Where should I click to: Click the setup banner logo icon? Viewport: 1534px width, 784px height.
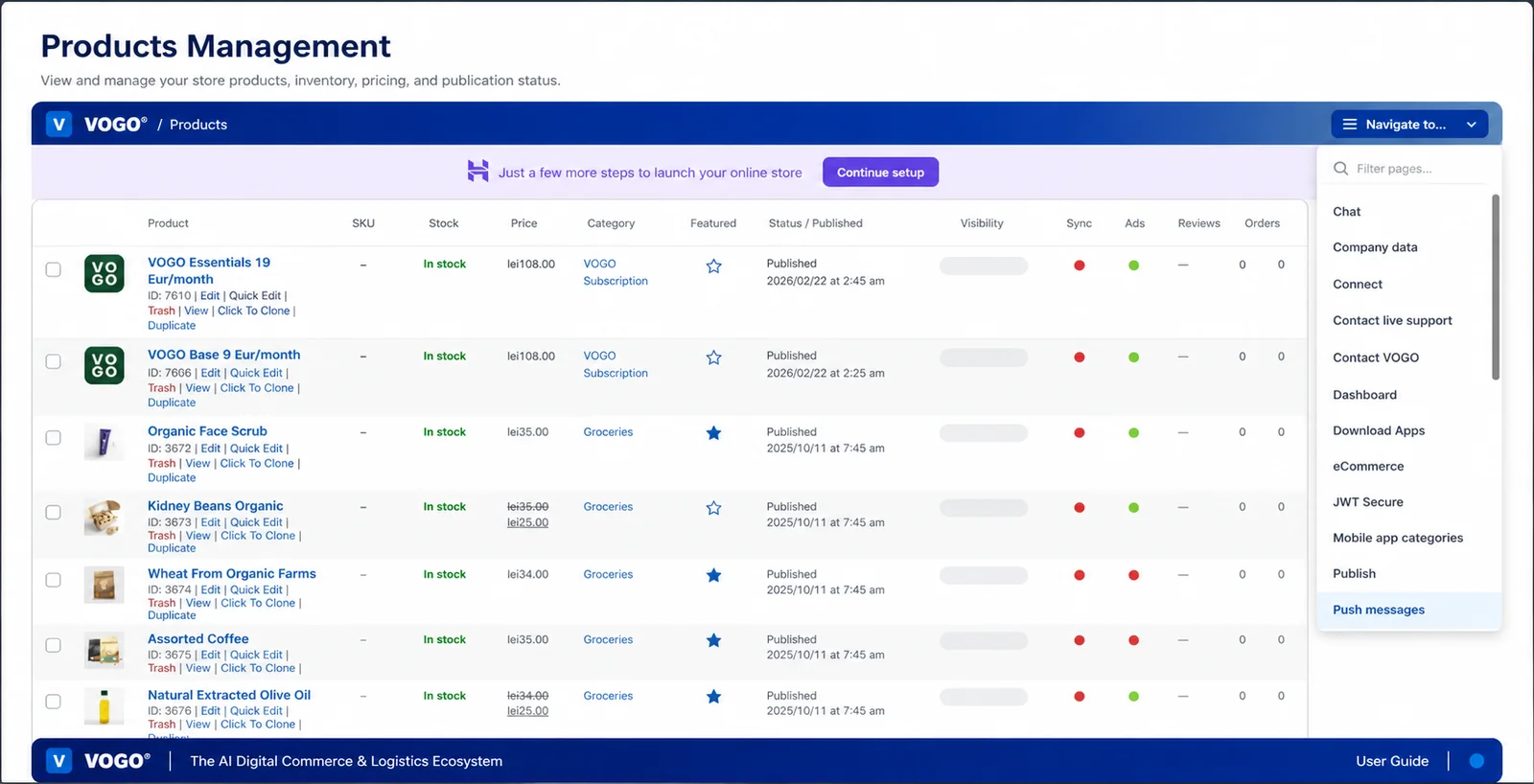coord(477,172)
